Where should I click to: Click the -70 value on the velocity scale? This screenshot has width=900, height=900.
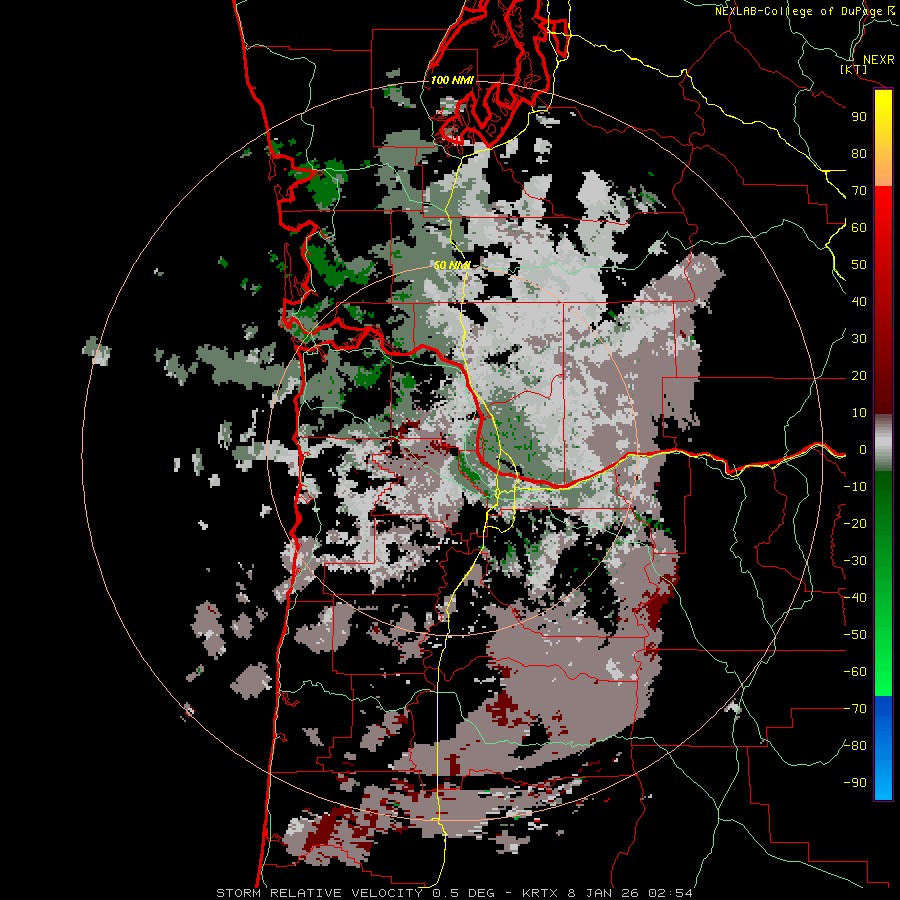tap(855, 709)
